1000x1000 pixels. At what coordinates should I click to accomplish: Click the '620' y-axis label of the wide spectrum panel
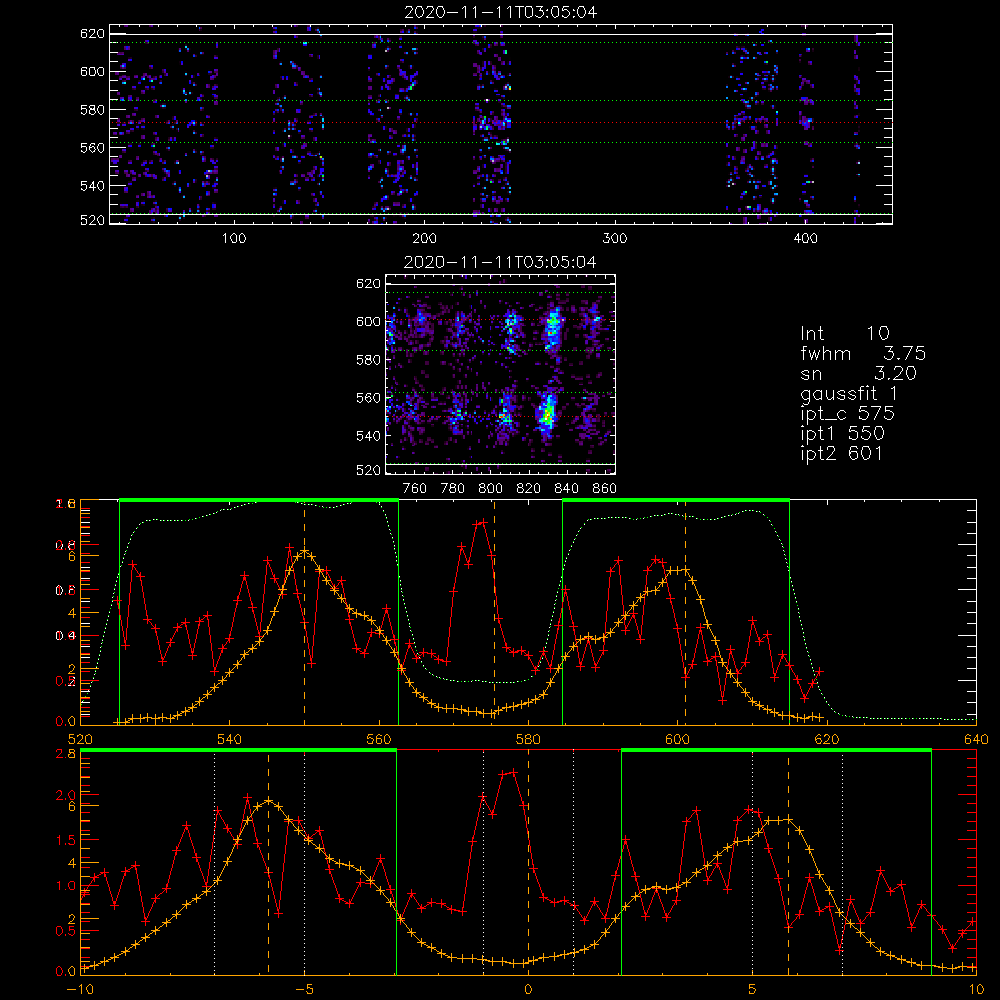(x=92, y=33)
